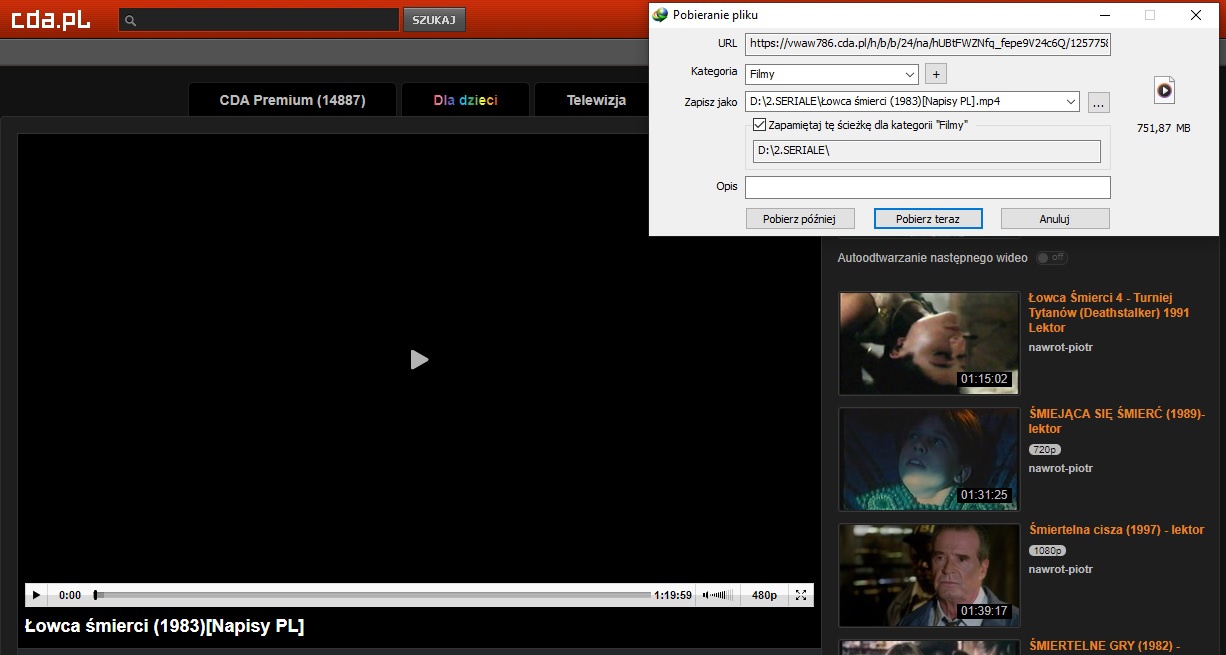Click the Opis description field
This screenshot has width=1226, height=655.
point(928,187)
